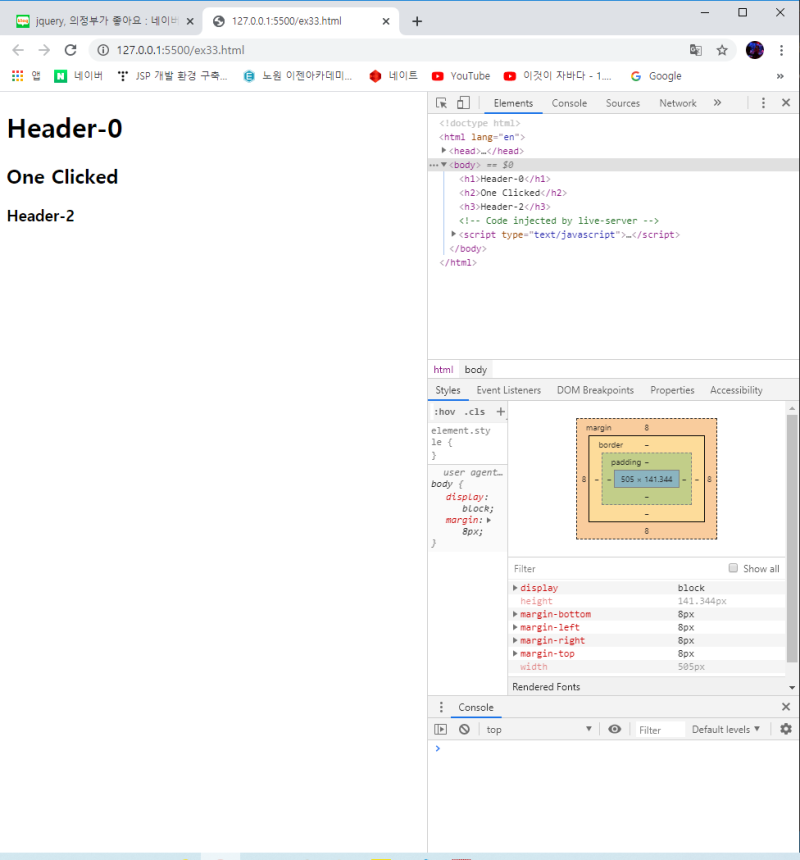Create a live expression using the eye icon
This screenshot has height=860, width=800.
[x=614, y=729]
